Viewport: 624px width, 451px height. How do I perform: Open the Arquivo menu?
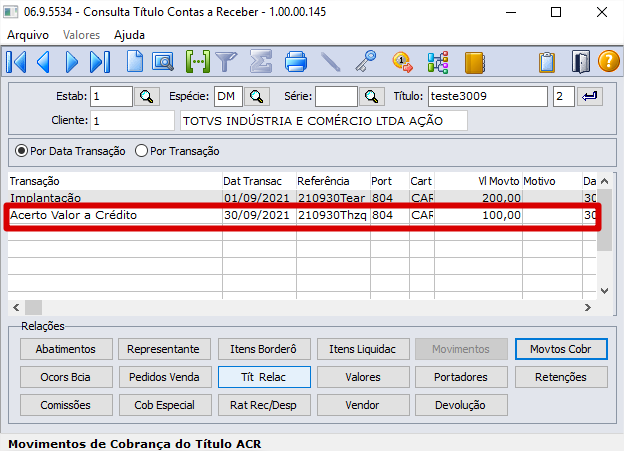28,35
